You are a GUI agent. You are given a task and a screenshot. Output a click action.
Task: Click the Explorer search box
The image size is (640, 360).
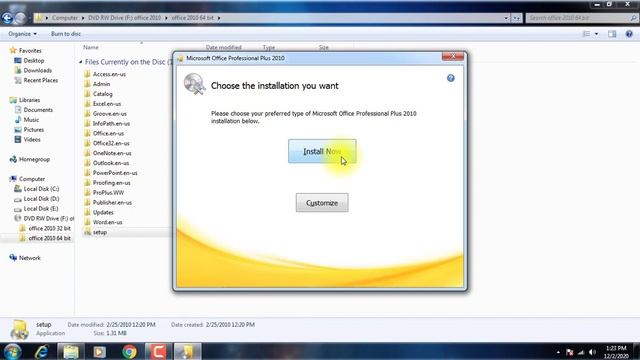click(581, 18)
